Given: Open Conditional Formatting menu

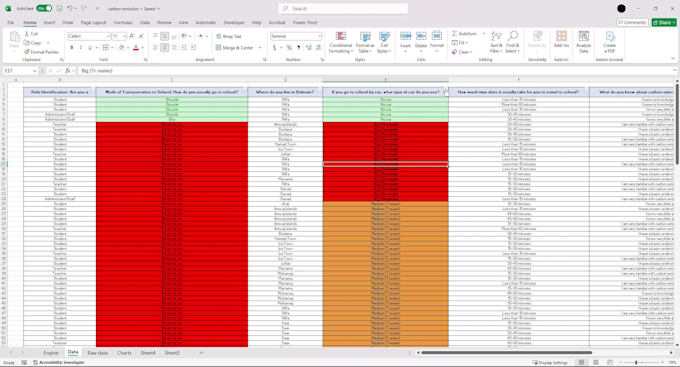Looking at the screenshot, I should 341,42.
